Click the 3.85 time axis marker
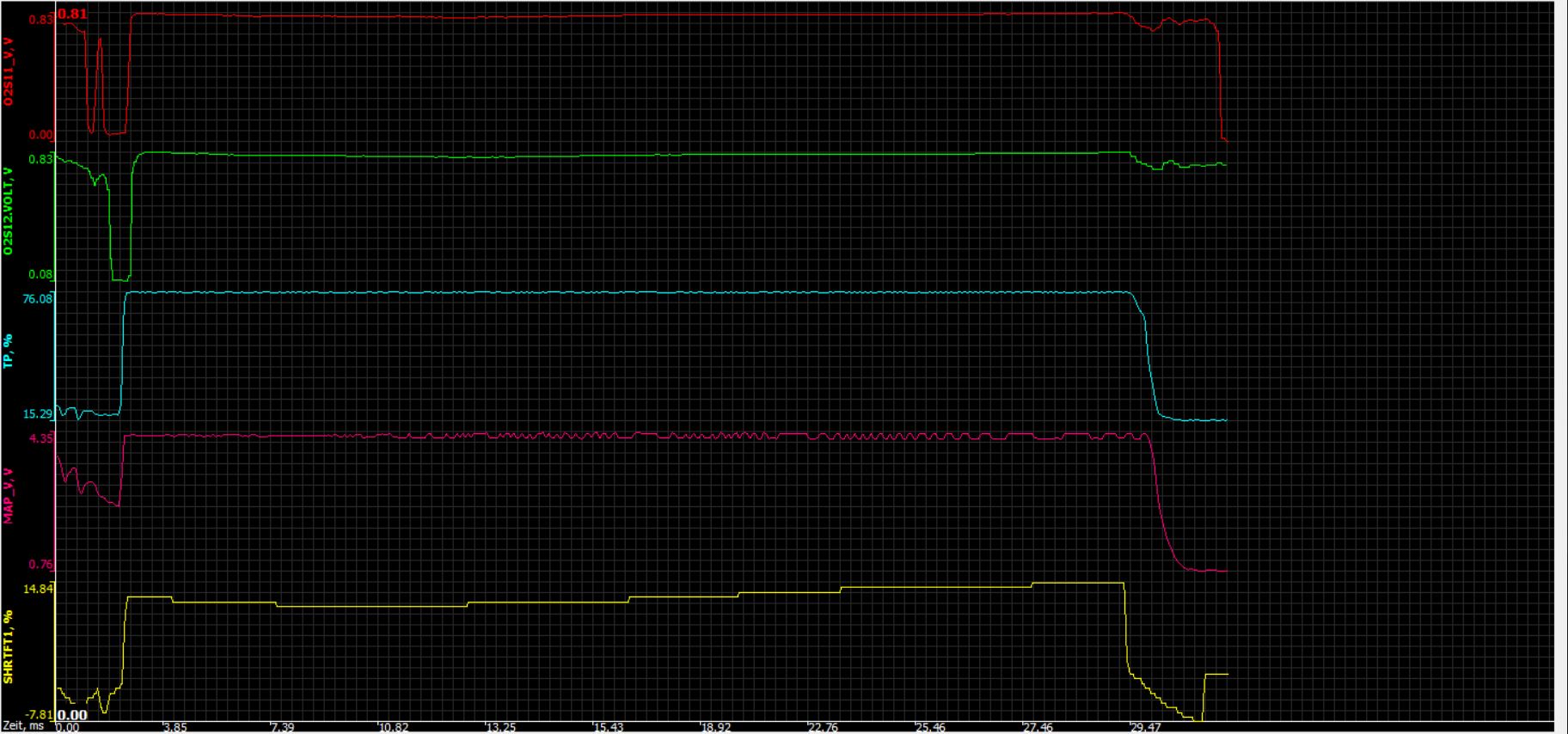 click(x=175, y=727)
